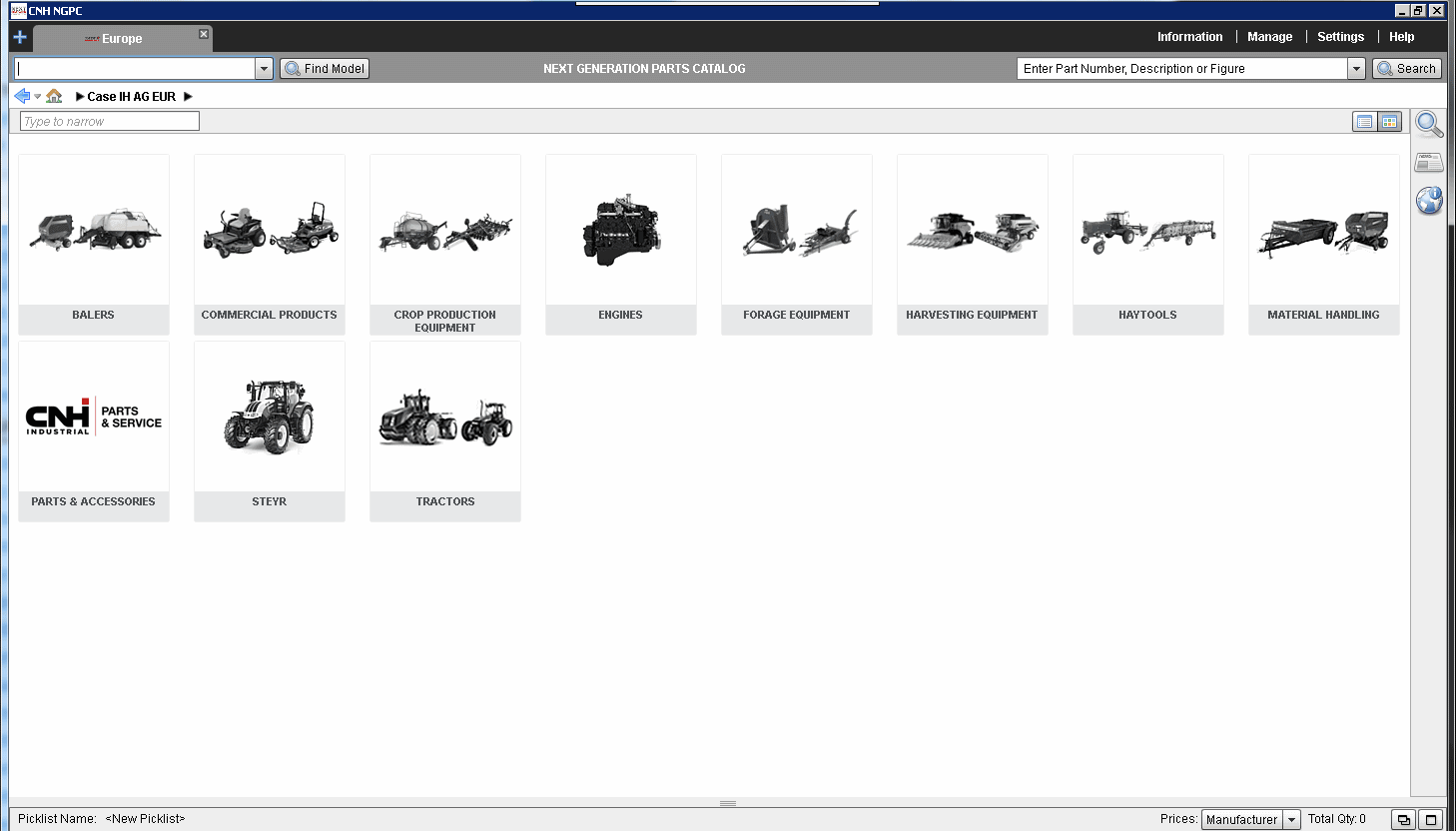Restore the CNH NGPC window size
Screen dimensions: 1456x831
tap(1418, 10)
